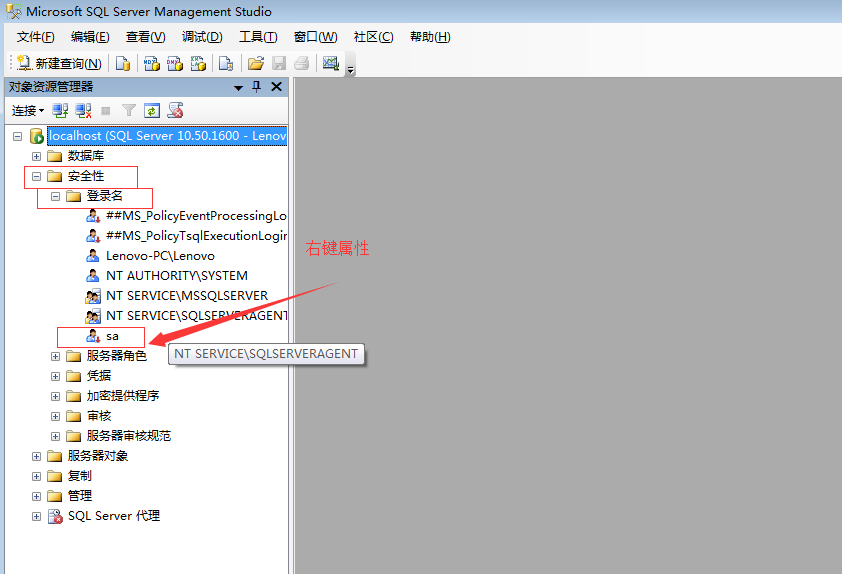Expand the SQL Server 代理 node
Viewport: 842px width, 574px height.
[37, 517]
